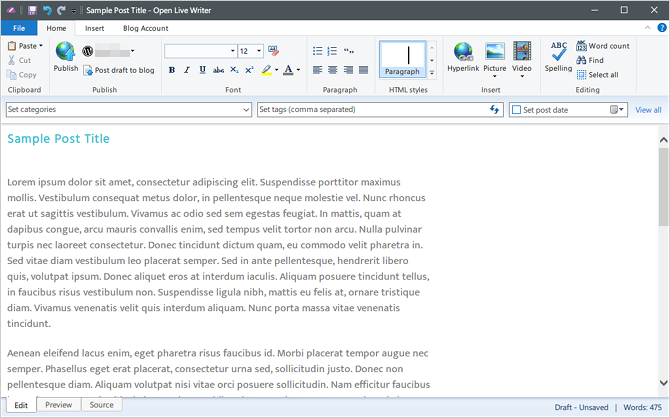Switch to the Edit view tab

(x=21, y=405)
